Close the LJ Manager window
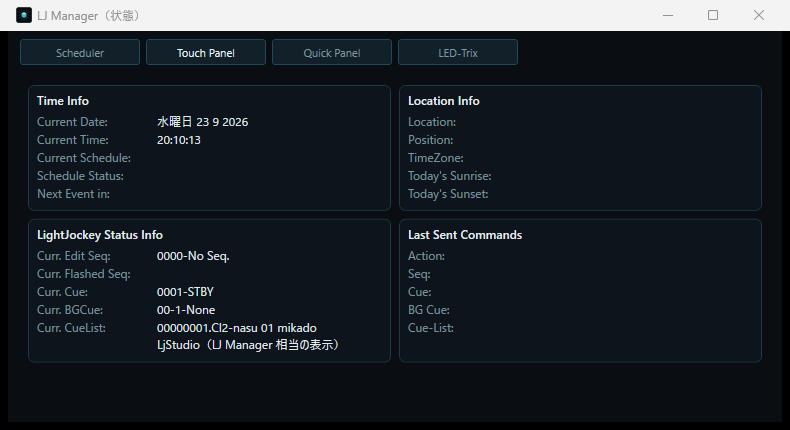The height and width of the screenshot is (430, 790). (759, 15)
